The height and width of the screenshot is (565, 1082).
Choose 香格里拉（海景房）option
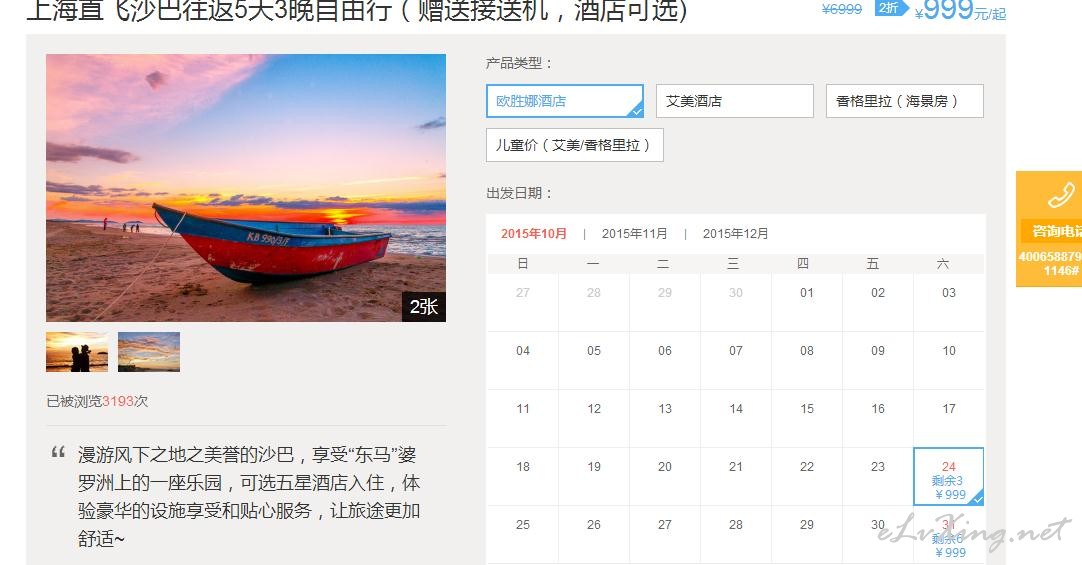click(905, 101)
